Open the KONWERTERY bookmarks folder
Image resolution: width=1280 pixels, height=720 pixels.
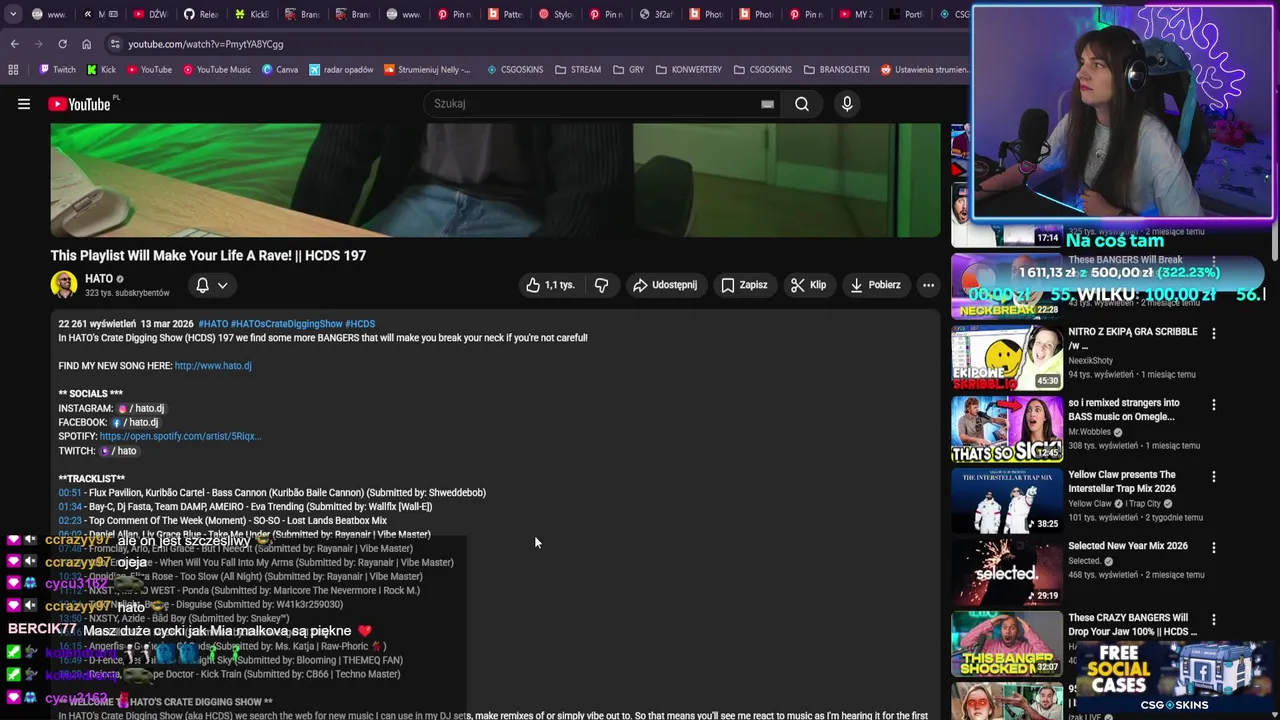pyautogui.click(x=689, y=70)
